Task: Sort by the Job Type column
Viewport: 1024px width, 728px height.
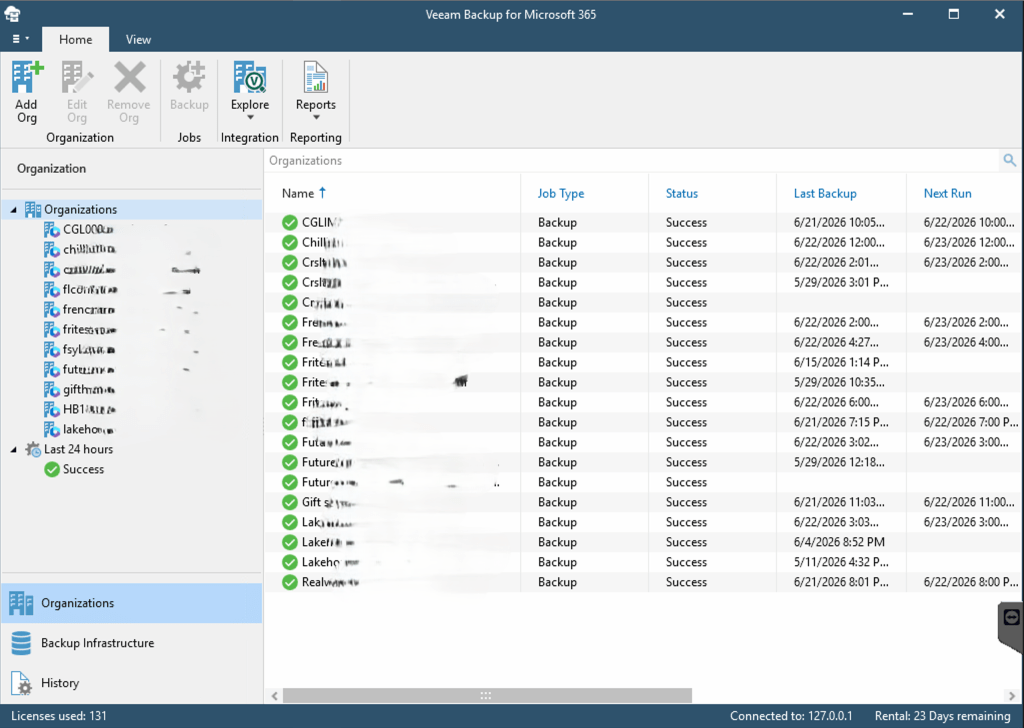Action: (561, 193)
